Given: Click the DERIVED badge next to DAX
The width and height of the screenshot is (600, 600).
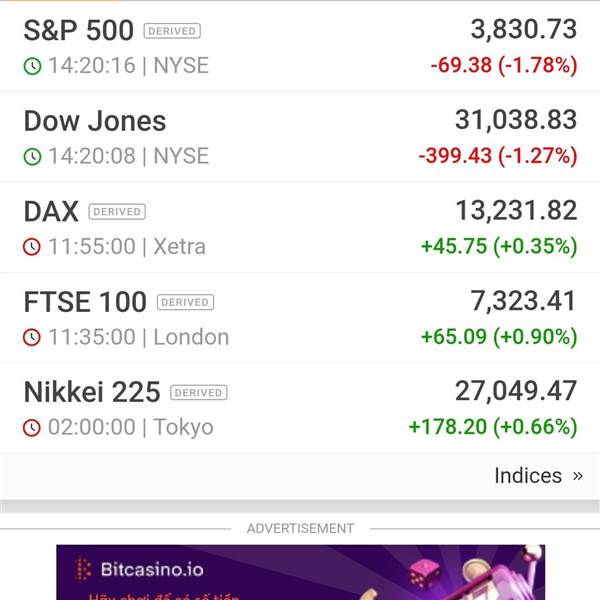Looking at the screenshot, I should pyautogui.click(x=117, y=212).
